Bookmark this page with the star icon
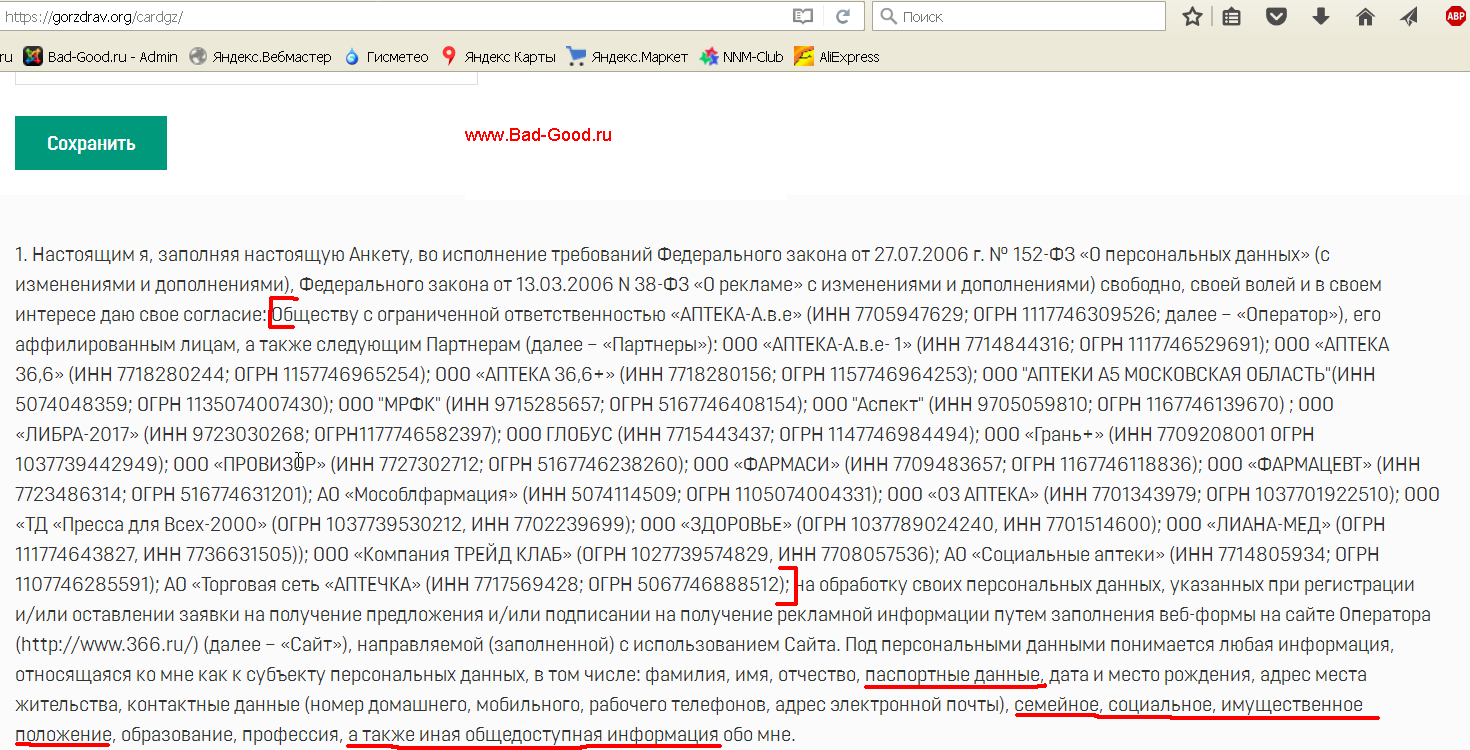The image size is (1470, 750). click(1192, 16)
